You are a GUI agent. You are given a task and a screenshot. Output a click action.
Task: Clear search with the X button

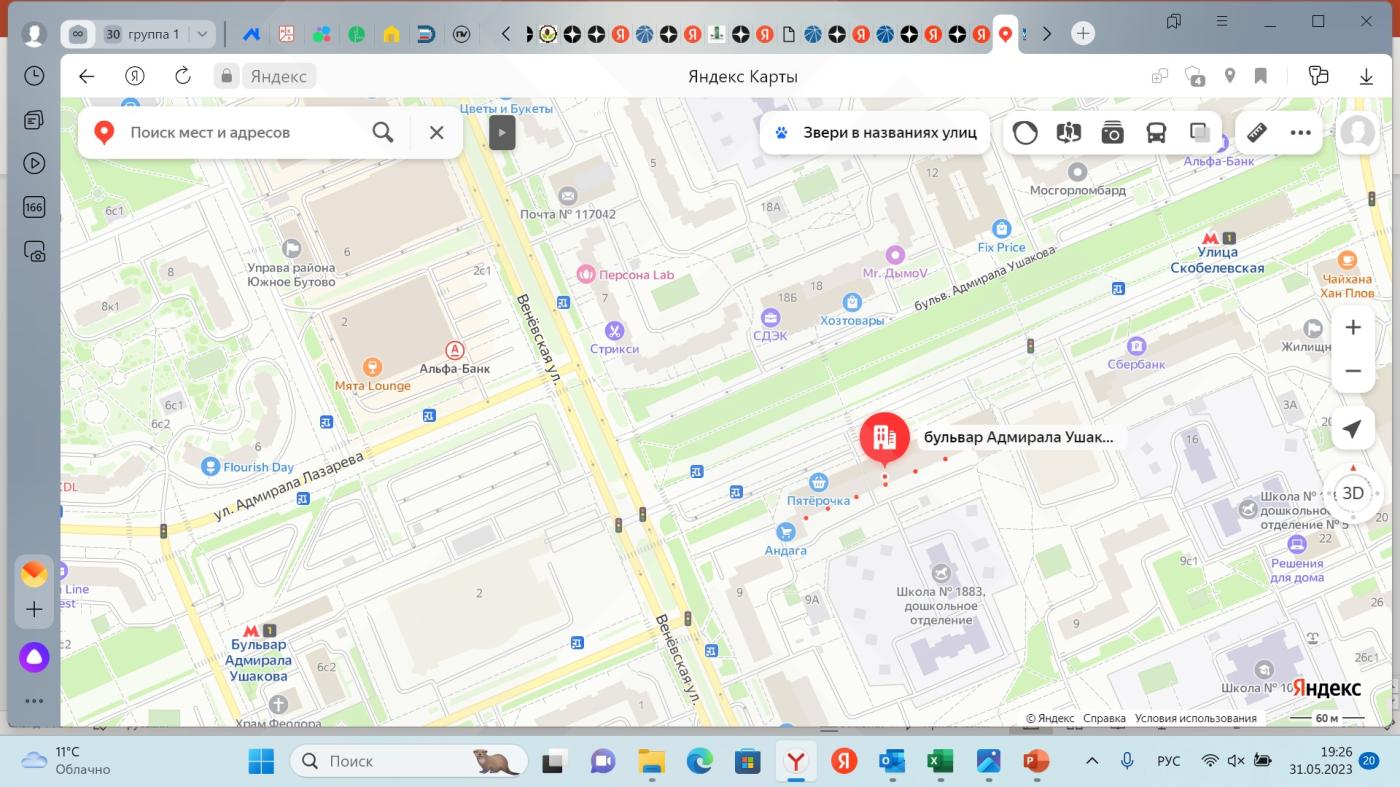coord(436,132)
